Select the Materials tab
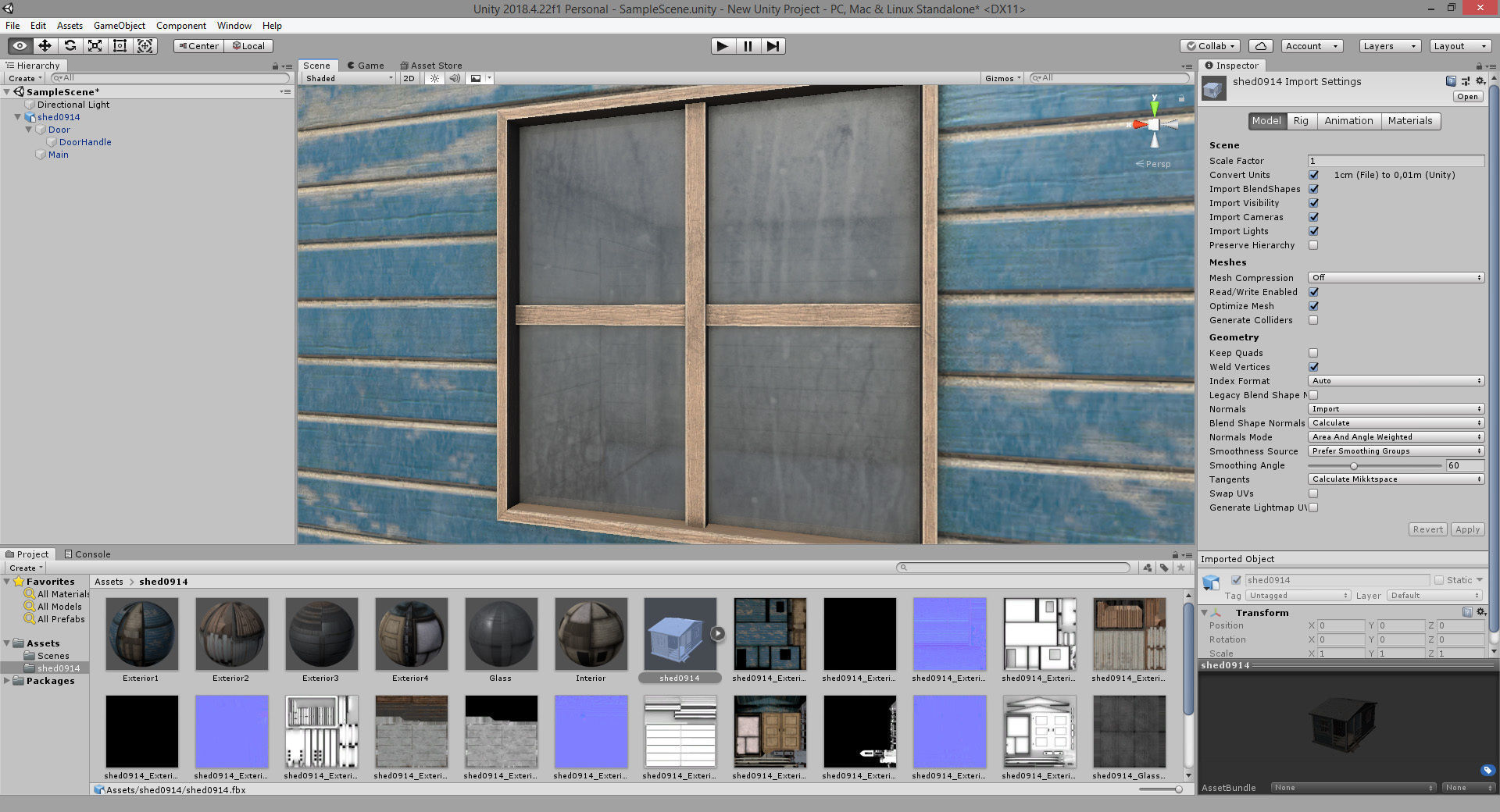Screen dimensions: 1500x812 tap(1409, 121)
